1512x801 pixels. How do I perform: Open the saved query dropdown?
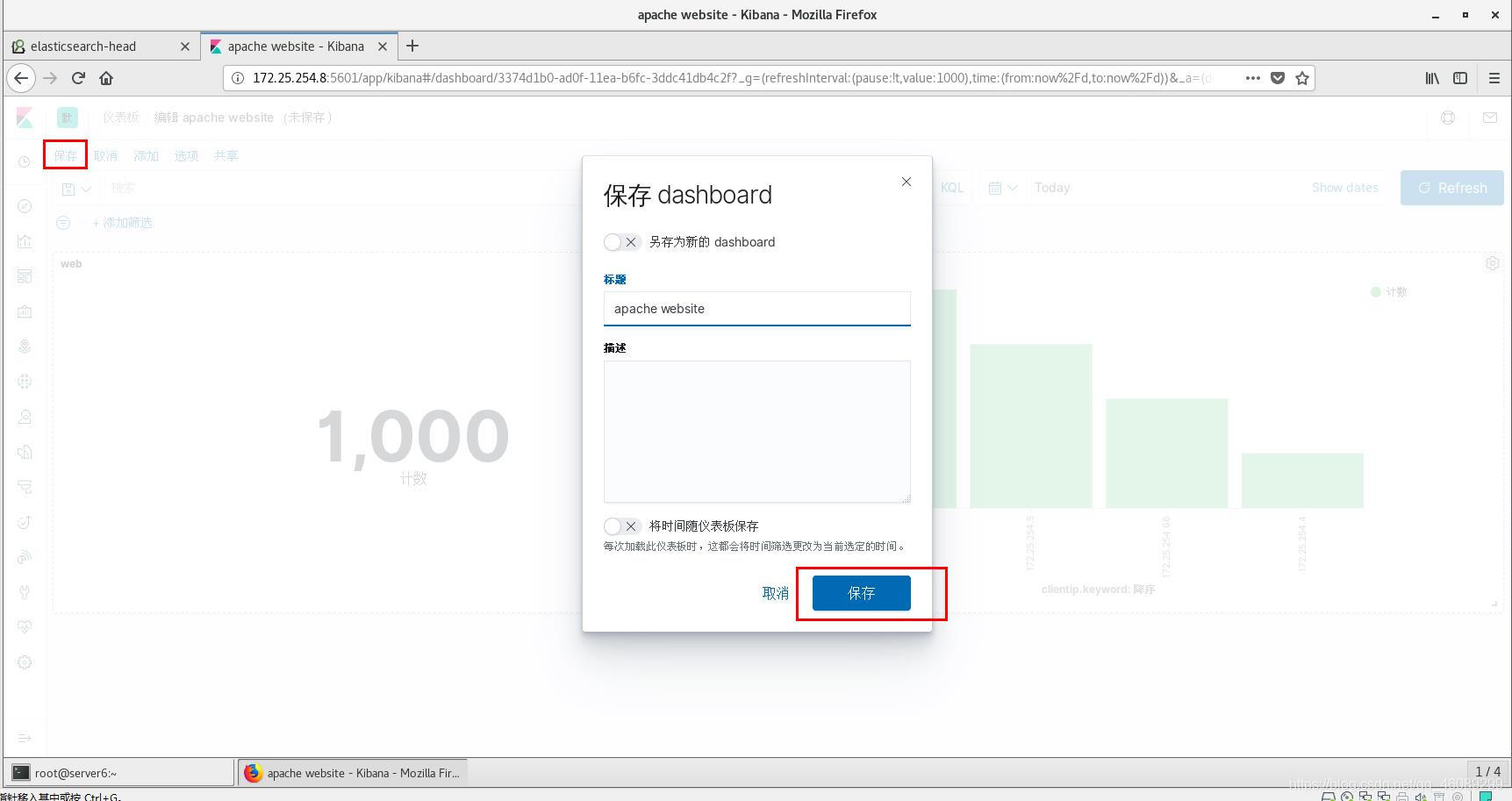76,189
